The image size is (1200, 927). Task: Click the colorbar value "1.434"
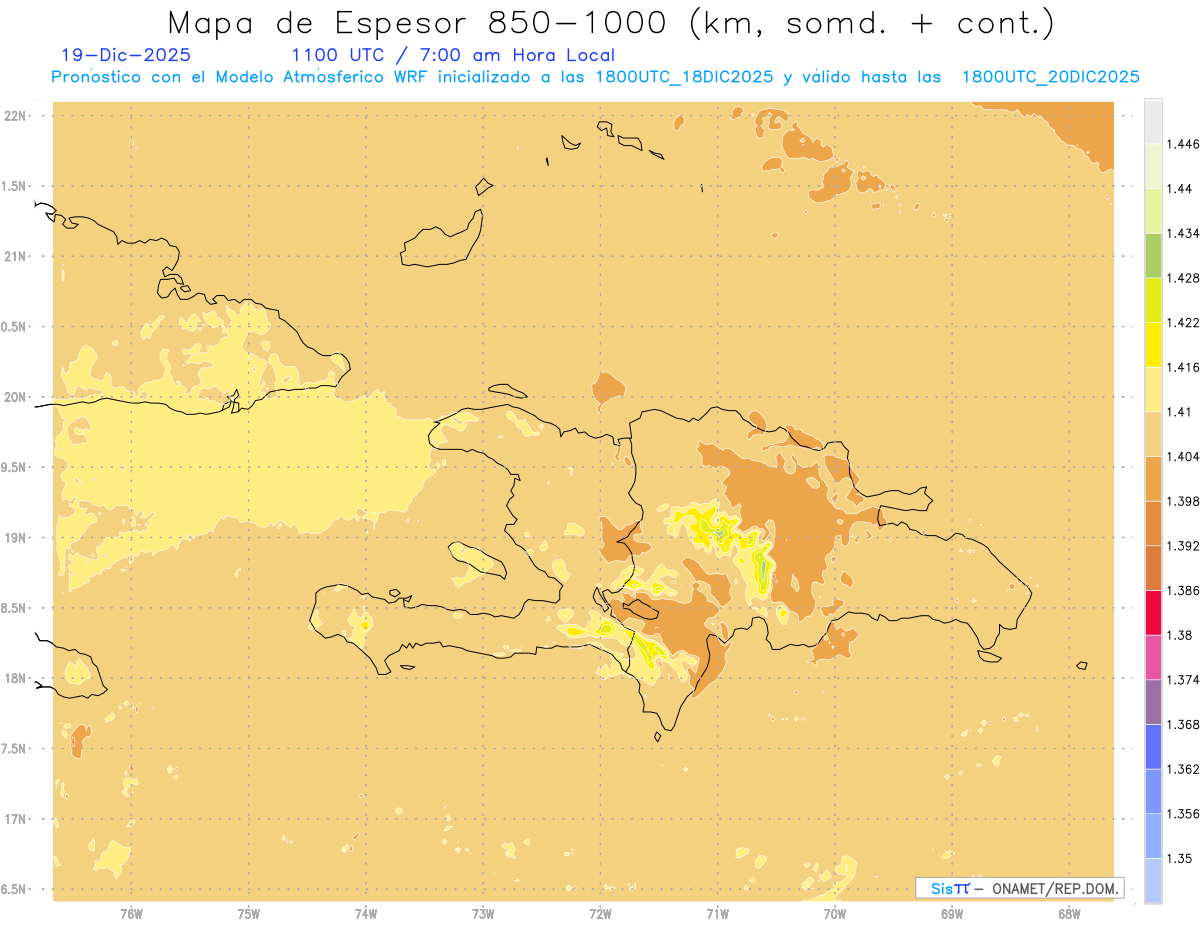click(x=1183, y=233)
